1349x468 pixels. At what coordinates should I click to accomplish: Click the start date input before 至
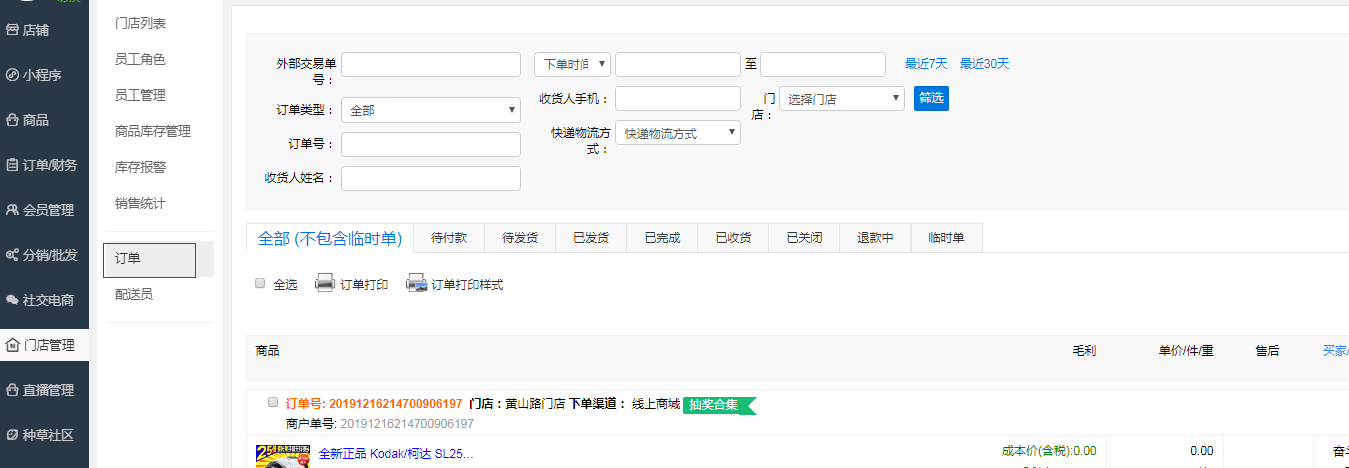[678, 64]
